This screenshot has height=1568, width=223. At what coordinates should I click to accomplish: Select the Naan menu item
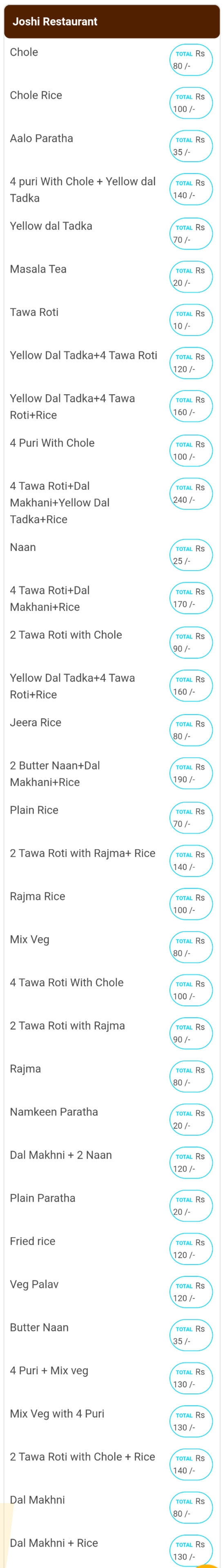[x=23, y=547]
